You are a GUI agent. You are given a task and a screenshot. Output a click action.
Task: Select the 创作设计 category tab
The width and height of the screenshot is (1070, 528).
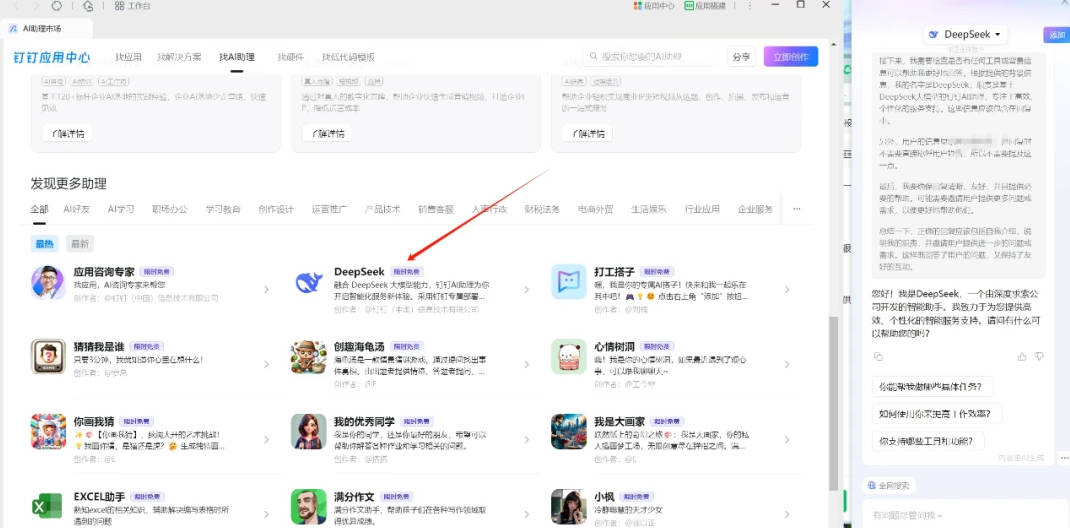click(x=276, y=209)
